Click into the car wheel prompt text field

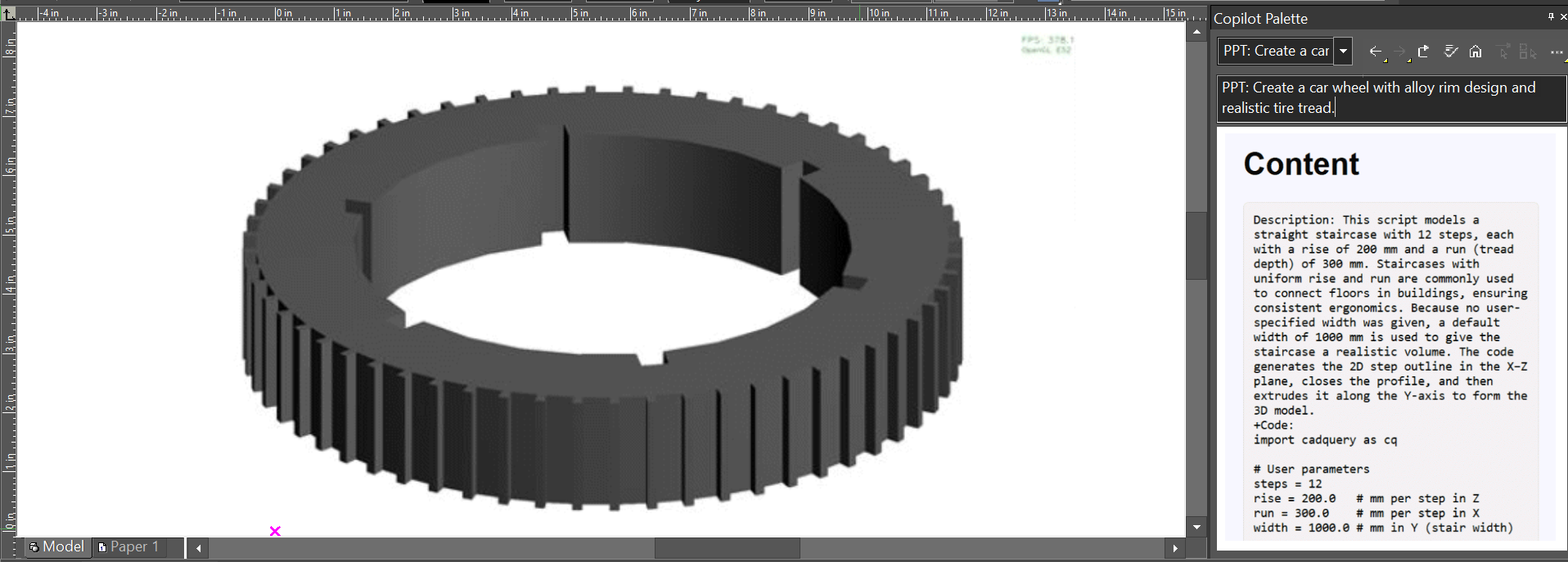[x=1390, y=97]
